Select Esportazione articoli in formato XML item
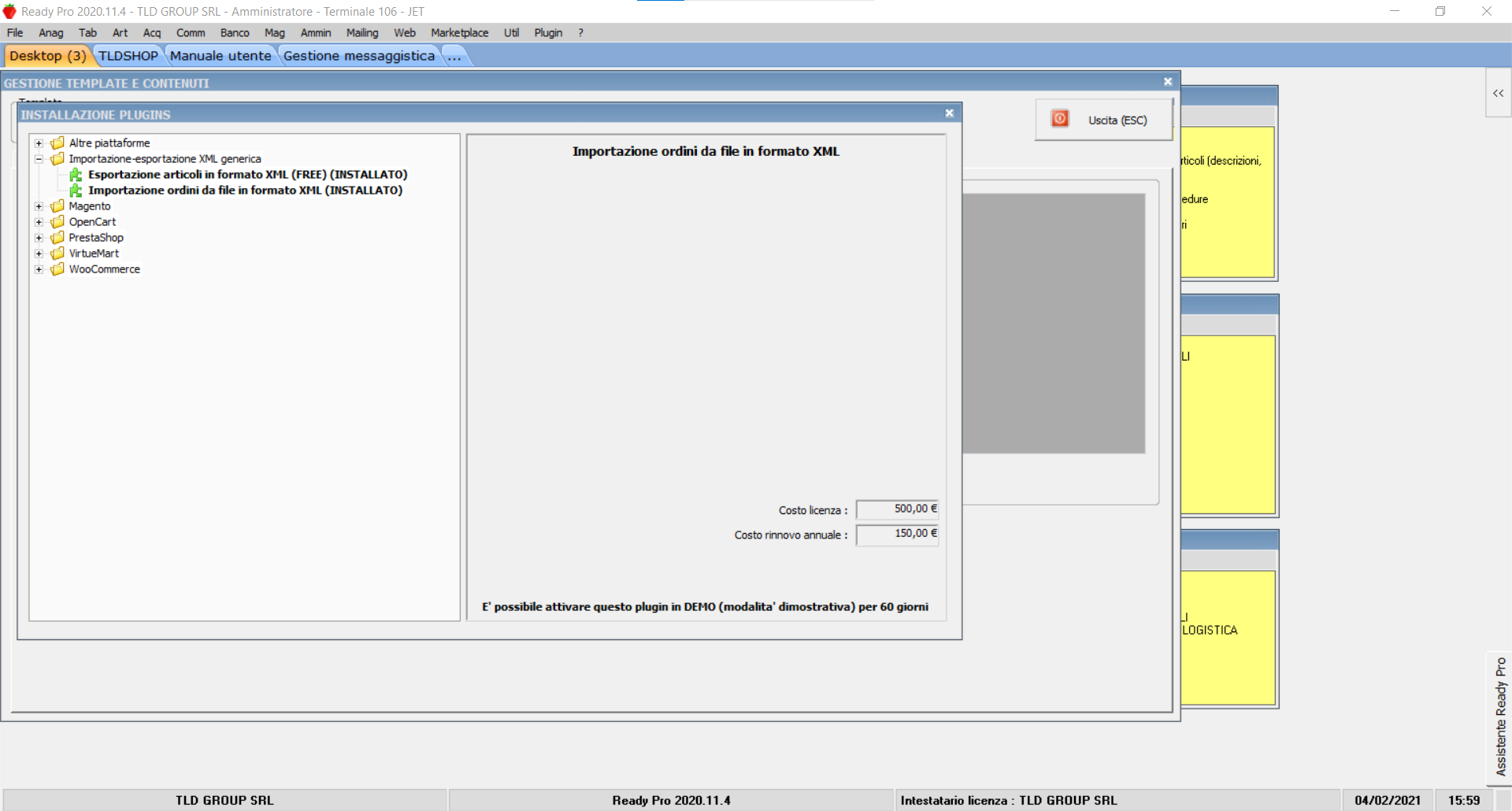Screen dimensions: 1512x811 pos(247,175)
